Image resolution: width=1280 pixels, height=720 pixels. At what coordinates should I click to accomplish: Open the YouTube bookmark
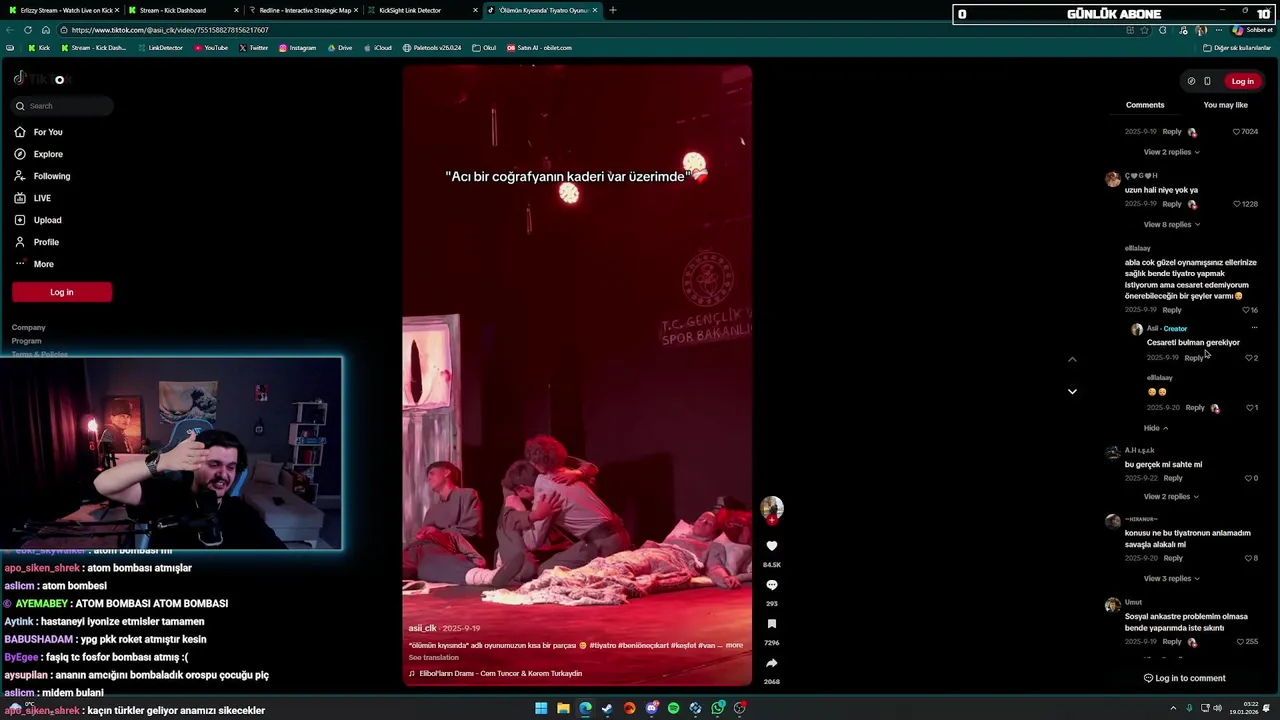211,48
